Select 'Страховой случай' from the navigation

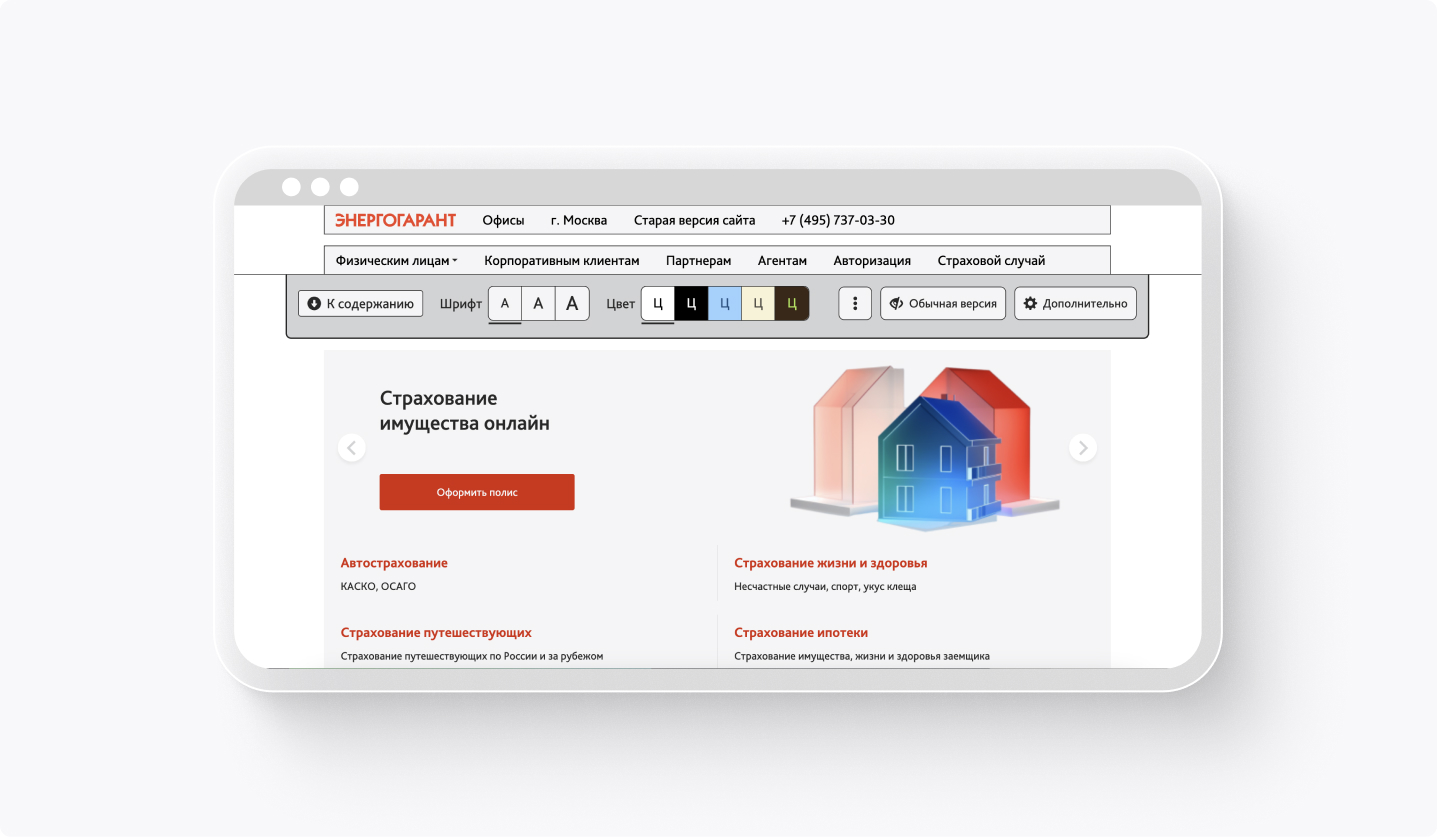(x=990, y=259)
